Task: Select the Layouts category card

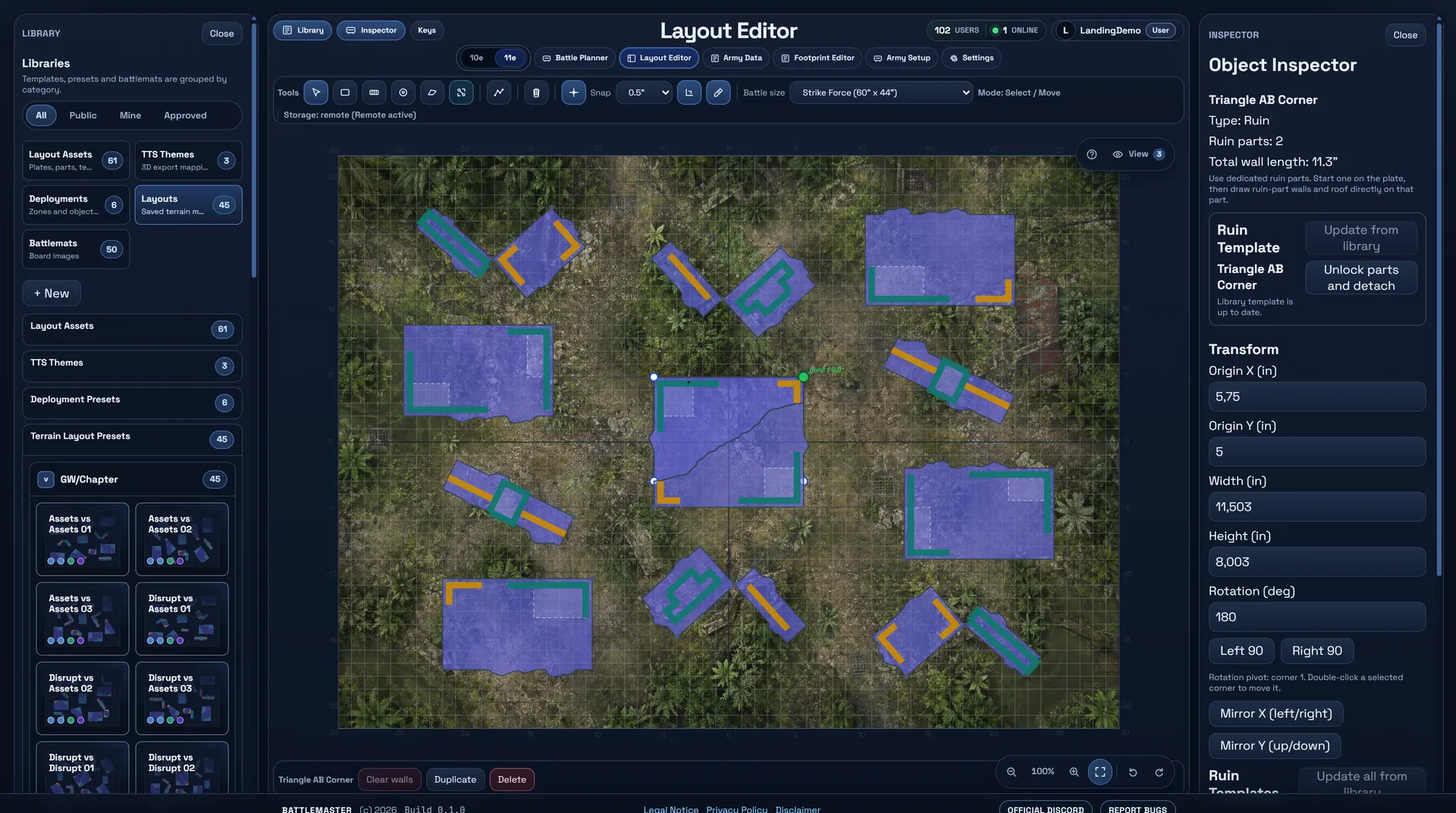Action: click(188, 205)
